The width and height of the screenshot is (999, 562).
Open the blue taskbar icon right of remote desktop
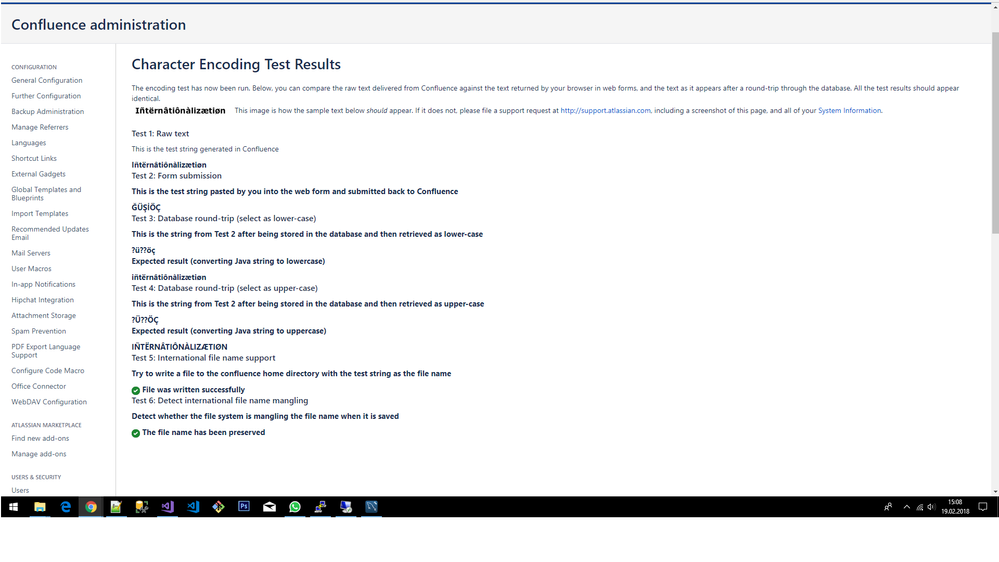371,507
